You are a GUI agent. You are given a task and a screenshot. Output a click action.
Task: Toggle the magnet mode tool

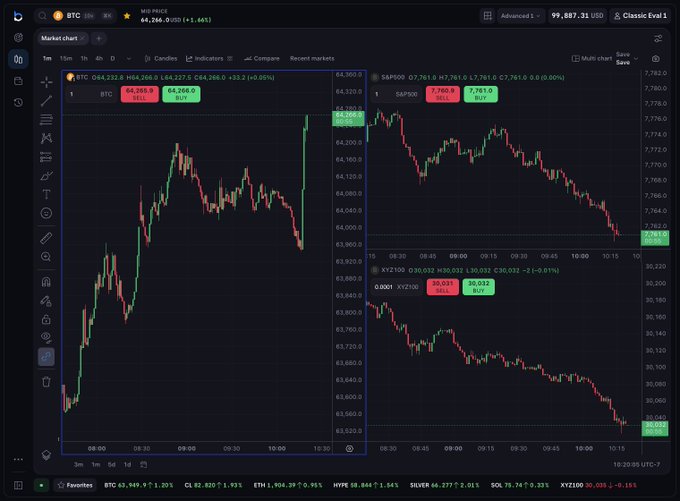pos(46,282)
